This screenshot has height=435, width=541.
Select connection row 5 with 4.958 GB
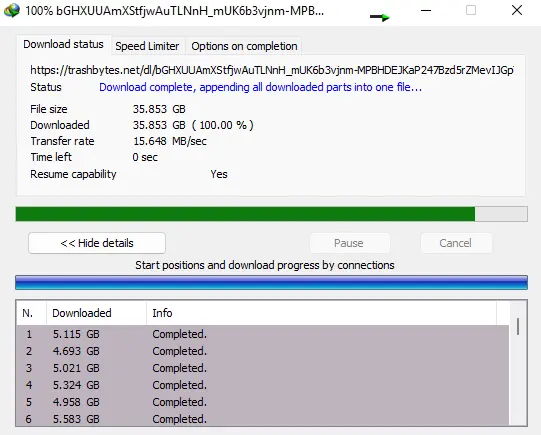263,402
